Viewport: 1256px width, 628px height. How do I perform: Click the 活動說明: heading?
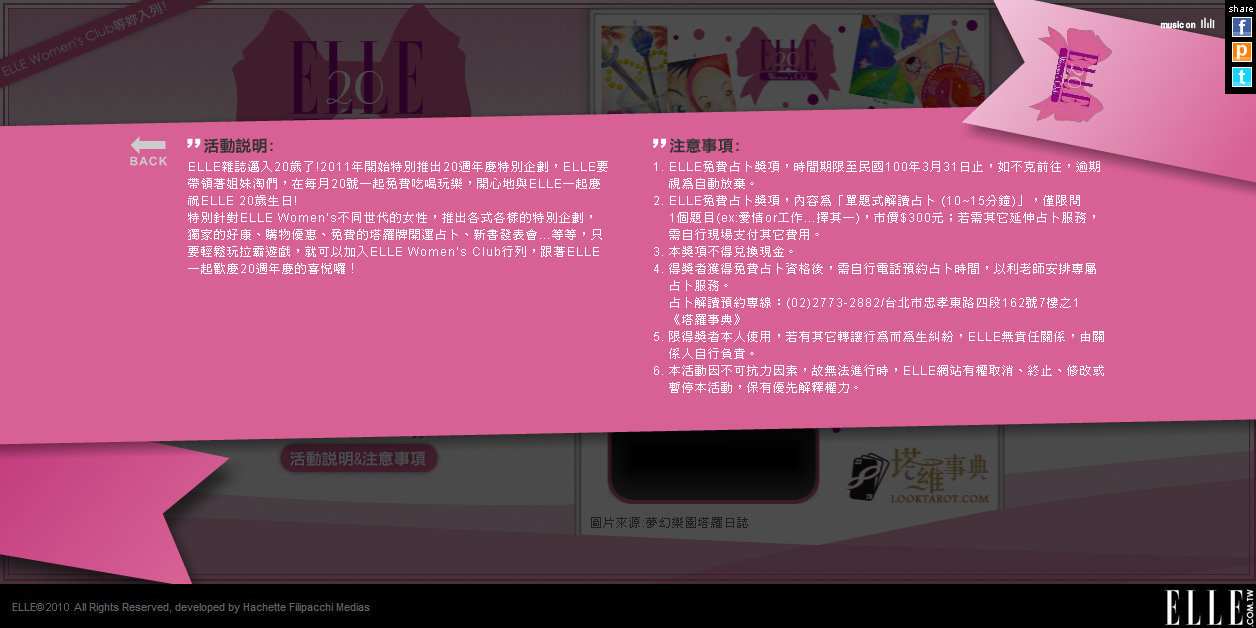tap(238, 146)
